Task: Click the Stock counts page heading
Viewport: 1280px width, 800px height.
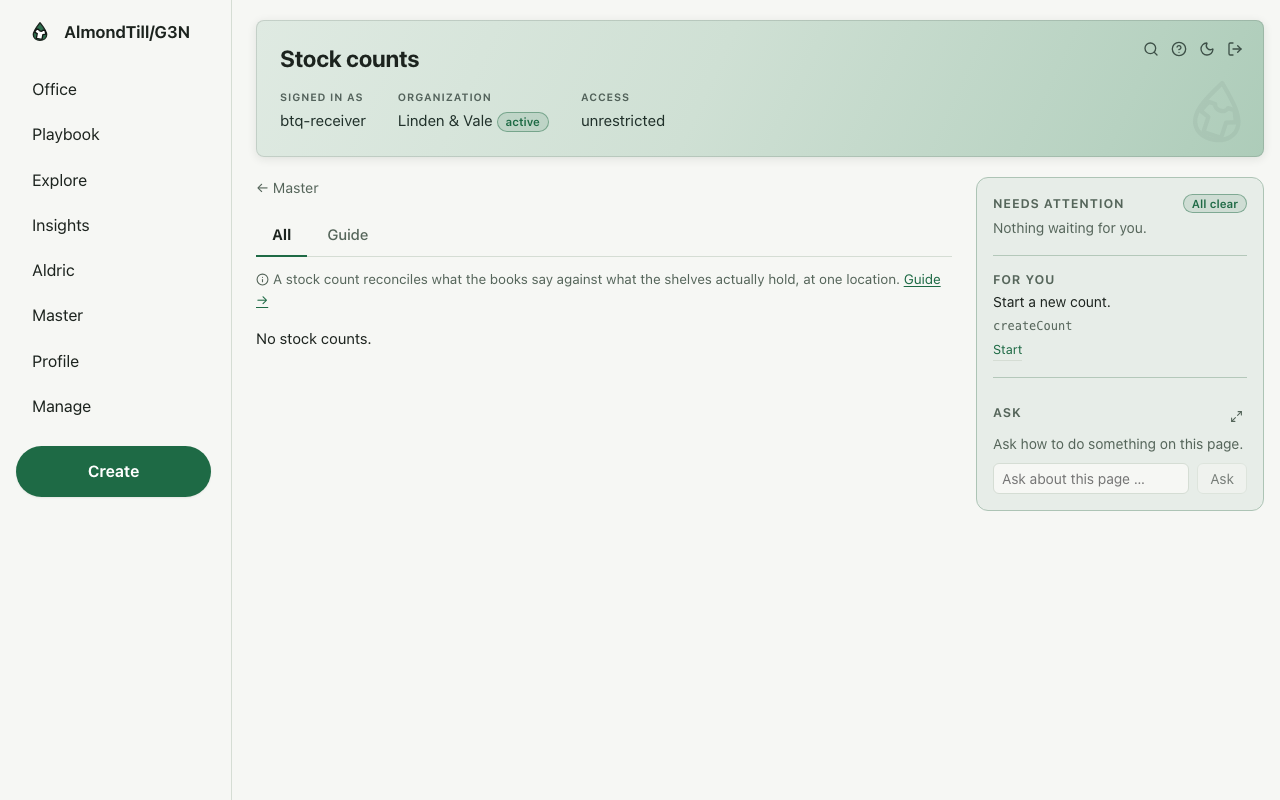Action: click(x=349, y=59)
